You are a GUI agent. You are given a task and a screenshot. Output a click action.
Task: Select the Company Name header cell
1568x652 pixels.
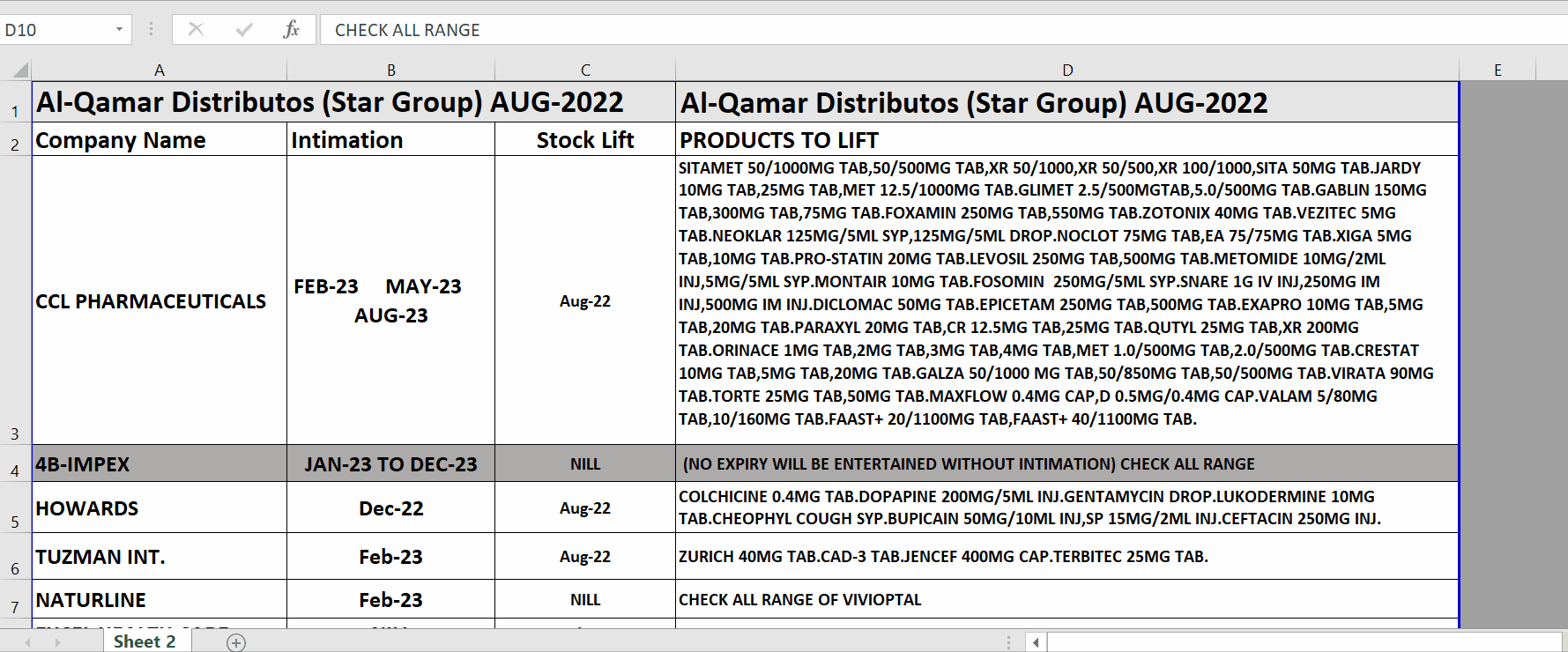click(160, 139)
